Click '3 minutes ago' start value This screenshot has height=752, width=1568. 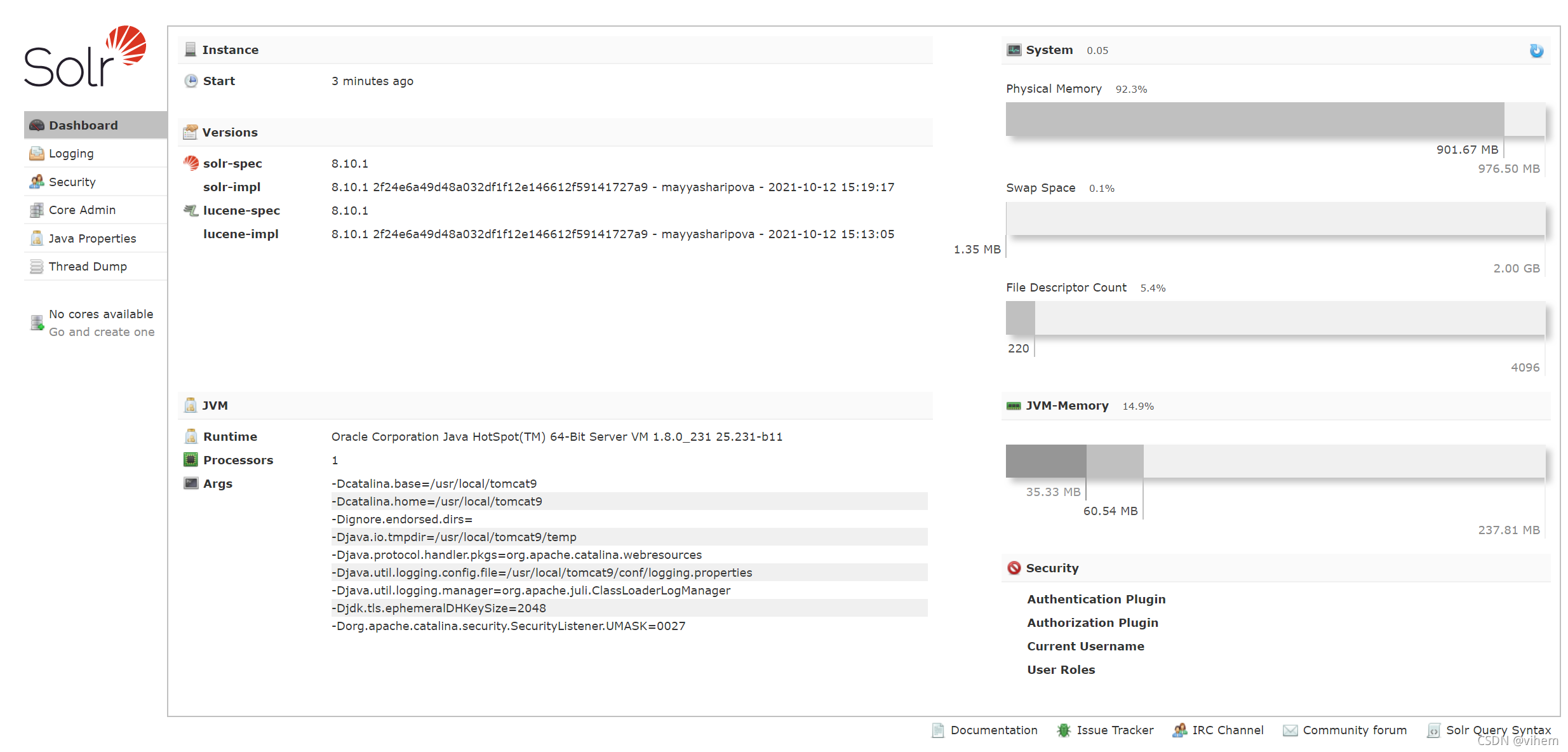pos(372,81)
